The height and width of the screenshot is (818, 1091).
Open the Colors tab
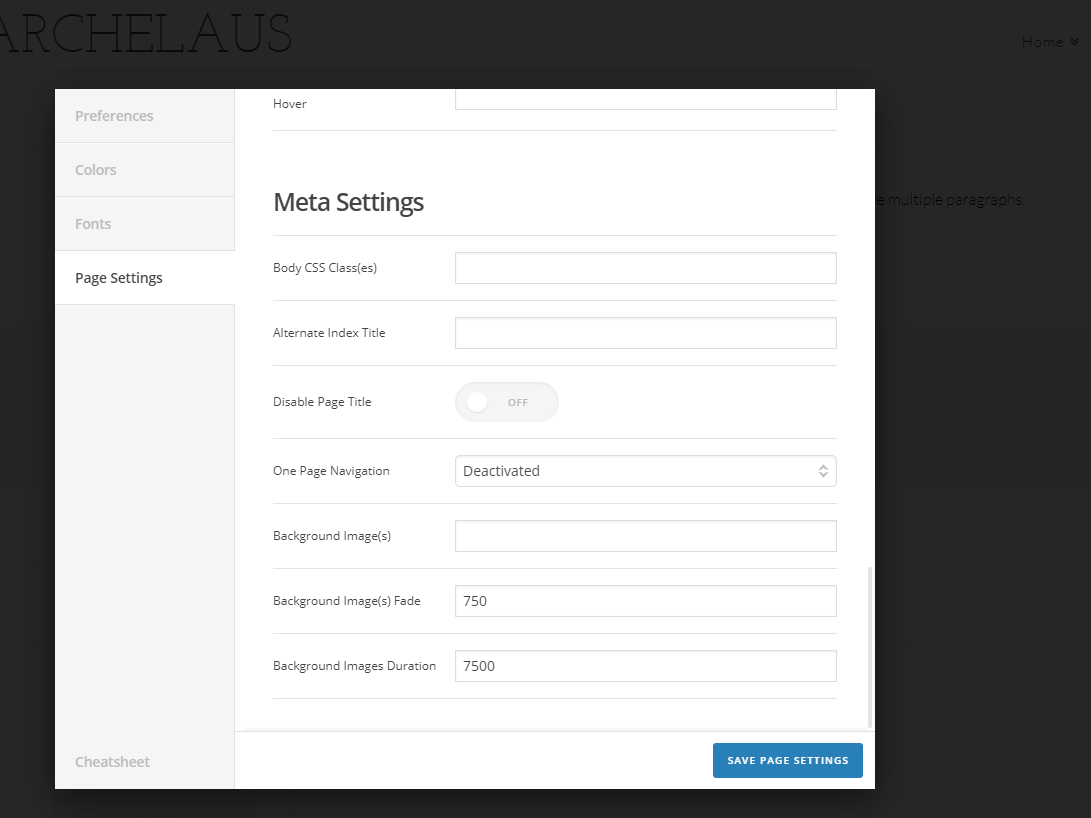pos(96,170)
